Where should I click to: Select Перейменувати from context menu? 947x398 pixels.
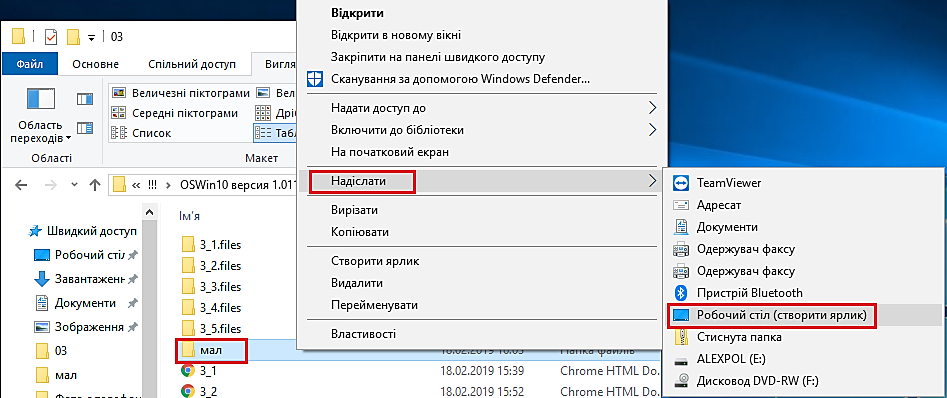[x=374, y=305]
